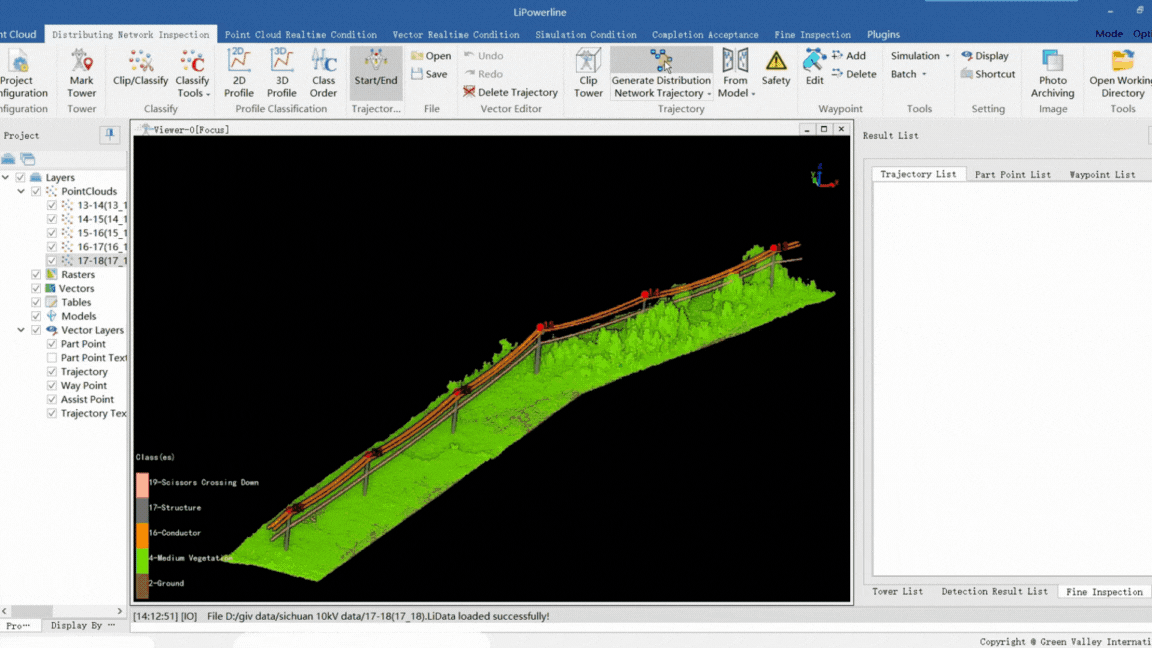This screenshot has height=648, width=1152.
Task: Click the waypoint Edit tool
Action: [814, 68]
